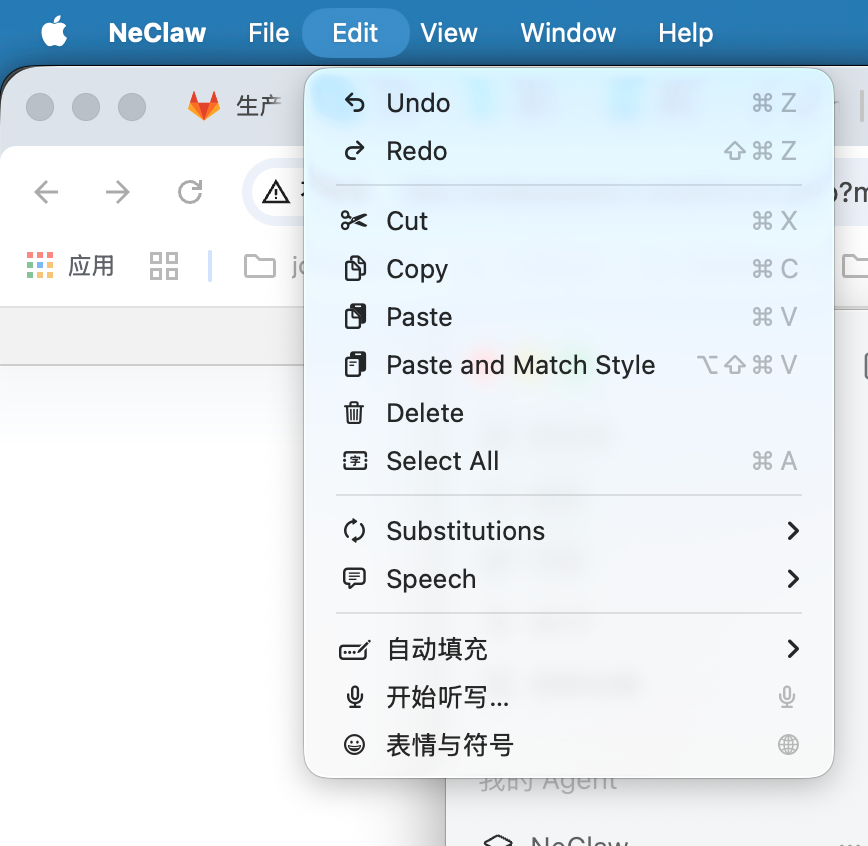Select the Paste menu item
This screenshot has width=868, height=846.
point(569,317)
